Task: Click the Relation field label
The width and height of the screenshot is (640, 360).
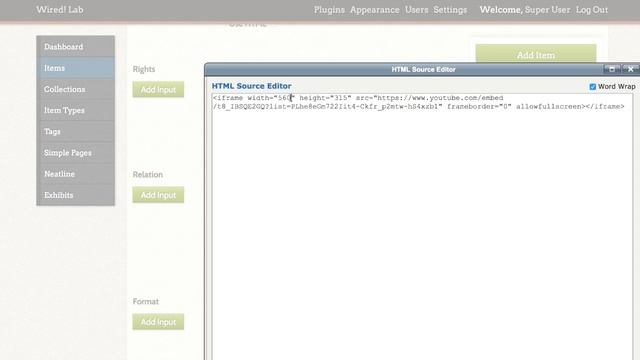Action: [x=148, y=174]
